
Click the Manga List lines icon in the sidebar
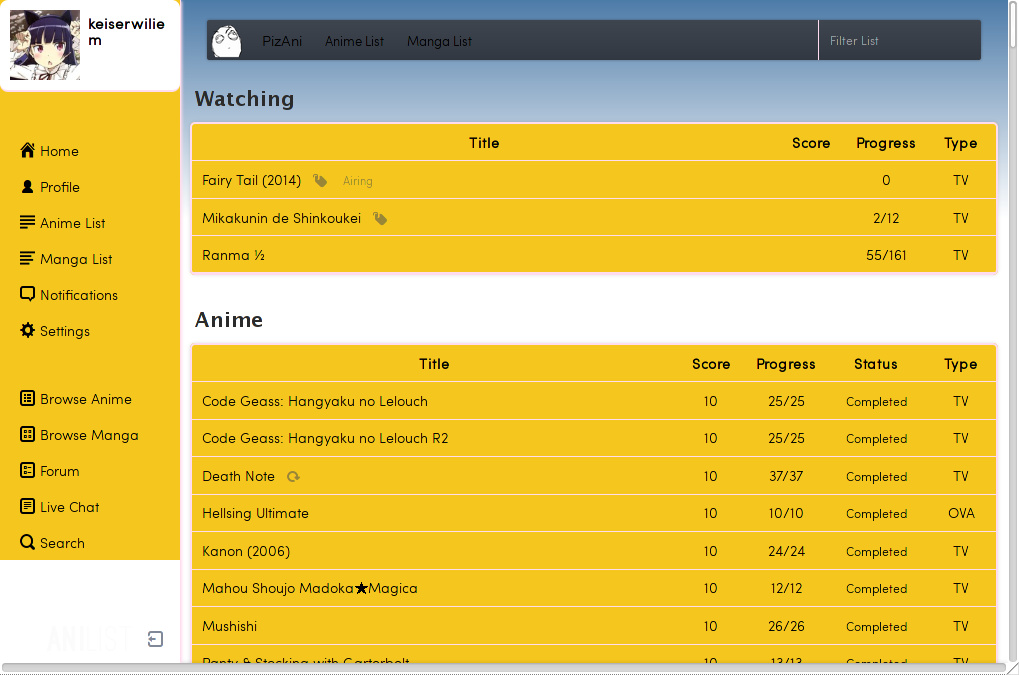click(x=27, y=259)
